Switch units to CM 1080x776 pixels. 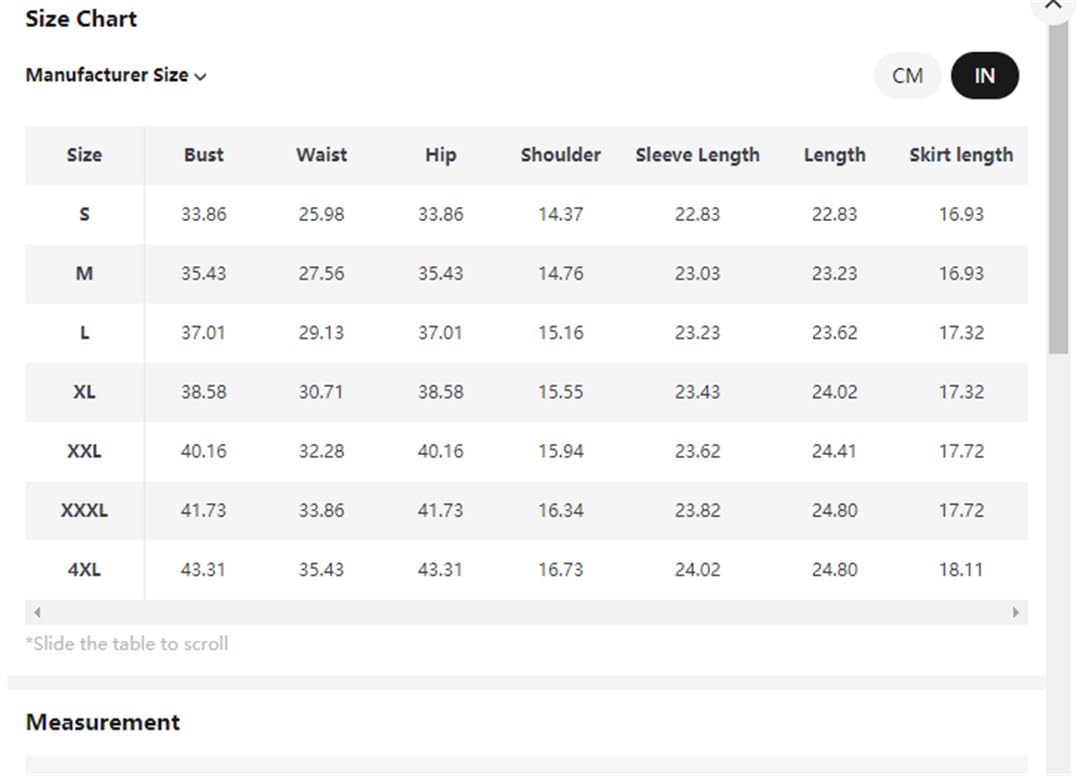coord(907,76)
